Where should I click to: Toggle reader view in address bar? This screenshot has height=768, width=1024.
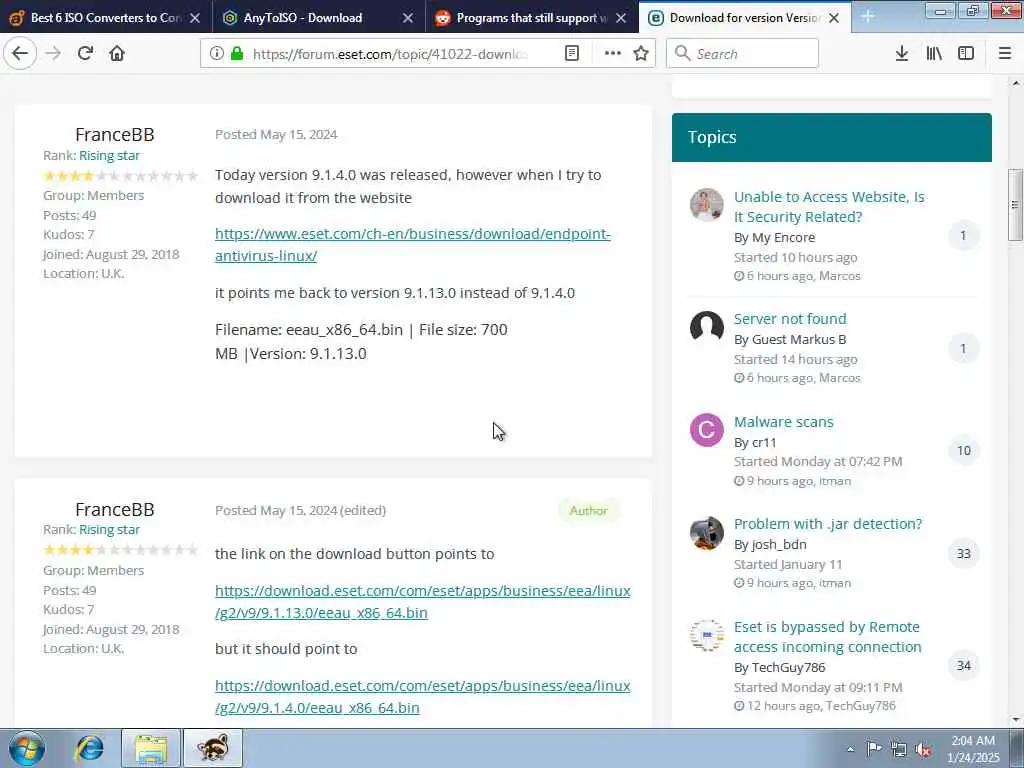point(572,54)
